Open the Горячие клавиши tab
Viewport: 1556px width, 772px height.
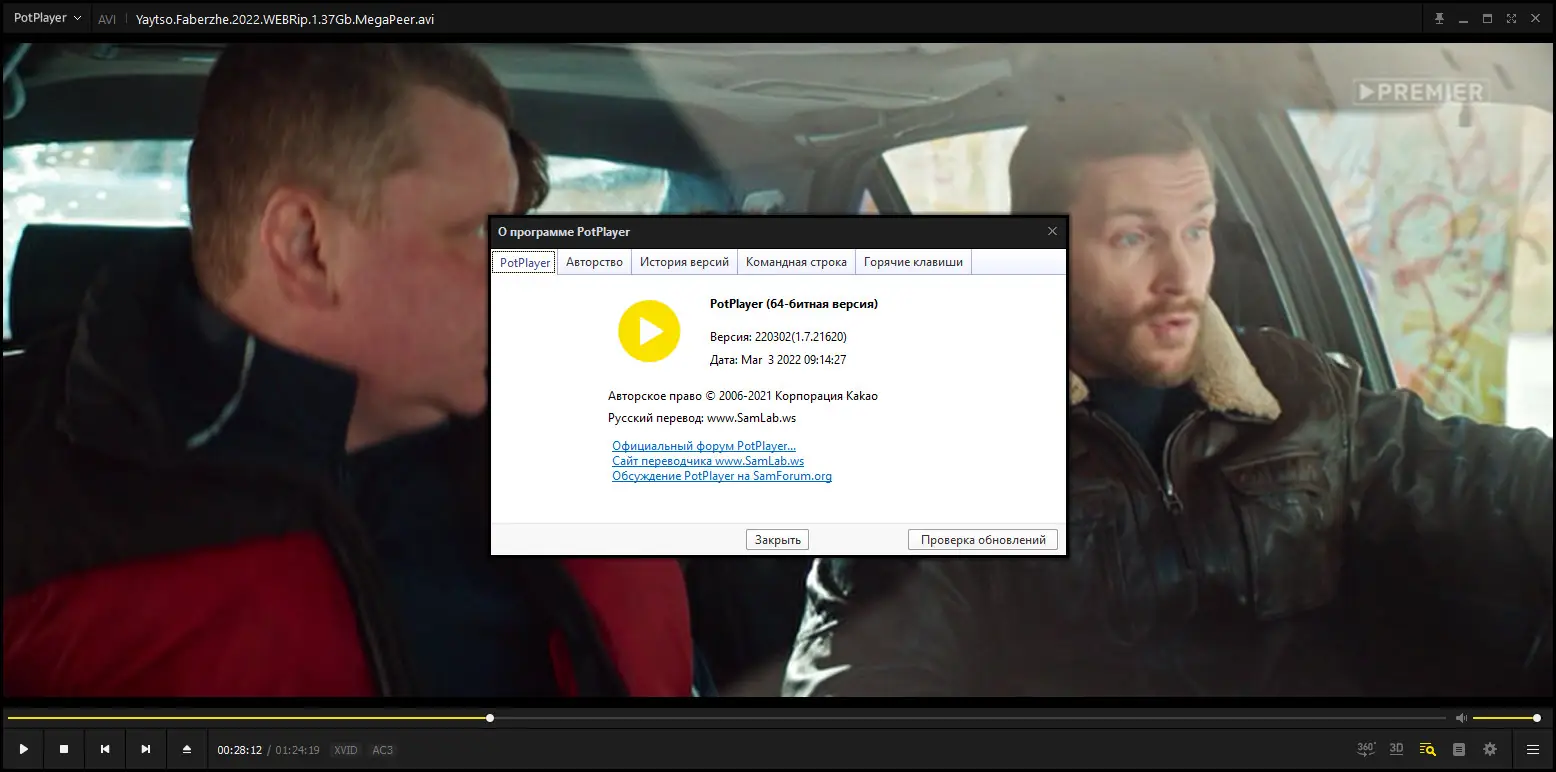point(913,262)
